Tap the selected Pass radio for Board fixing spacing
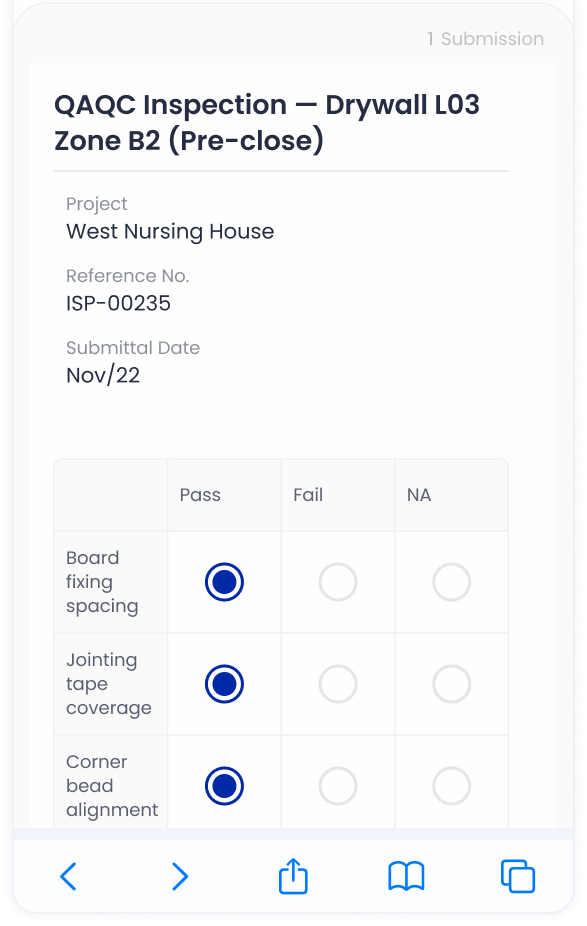Viewport: 587px width, 926px height. coord(223,582)
